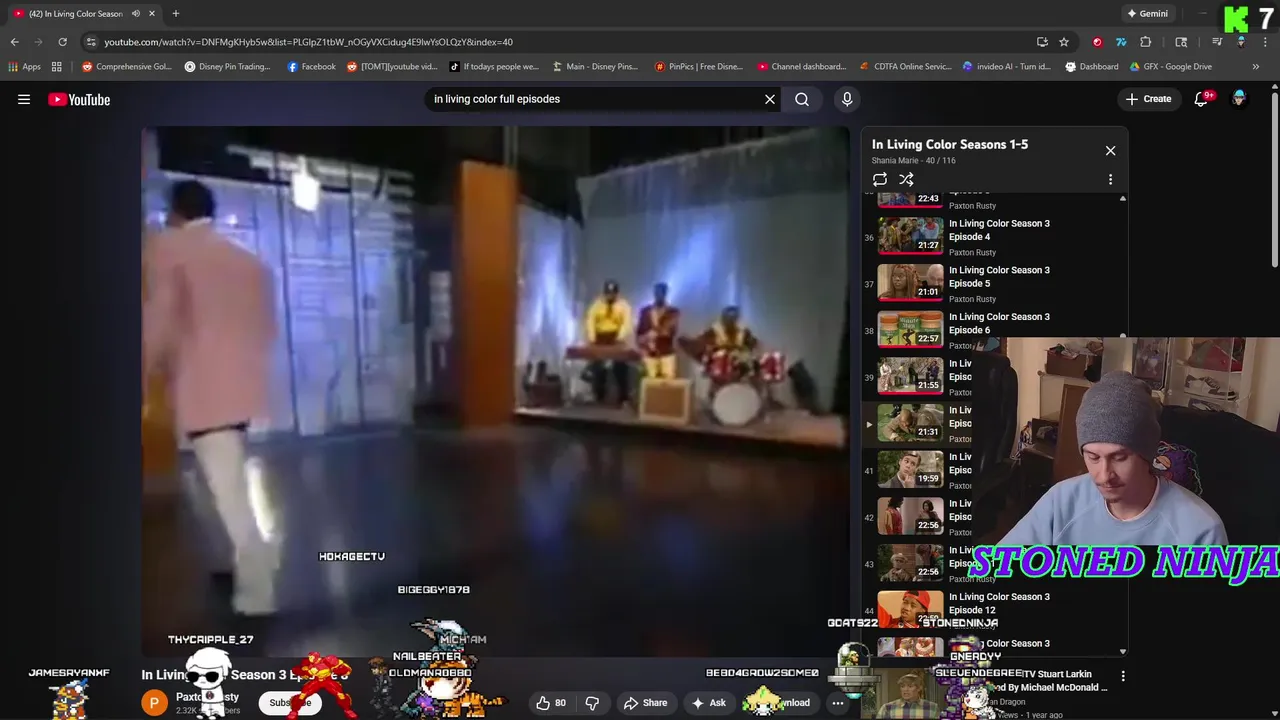Open the notifications bell
1280x720 pixels.
(x=1202, y=99)
